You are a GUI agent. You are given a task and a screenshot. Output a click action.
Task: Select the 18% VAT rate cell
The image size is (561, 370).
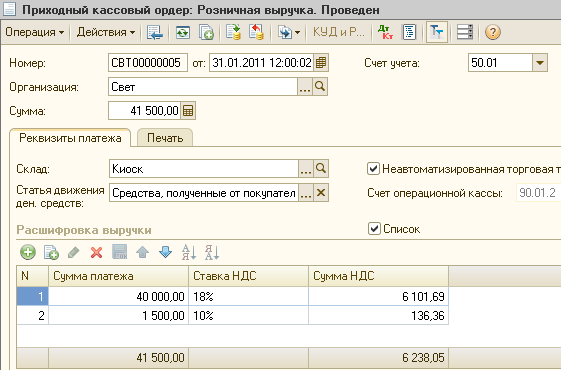249,296
